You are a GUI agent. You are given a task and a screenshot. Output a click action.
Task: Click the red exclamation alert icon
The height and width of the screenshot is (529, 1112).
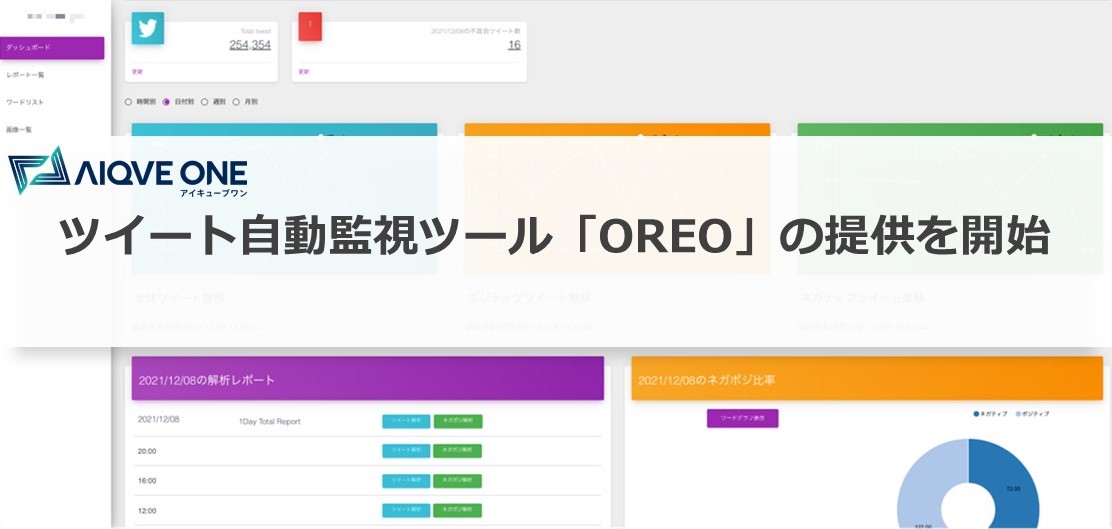coord(310,26)
